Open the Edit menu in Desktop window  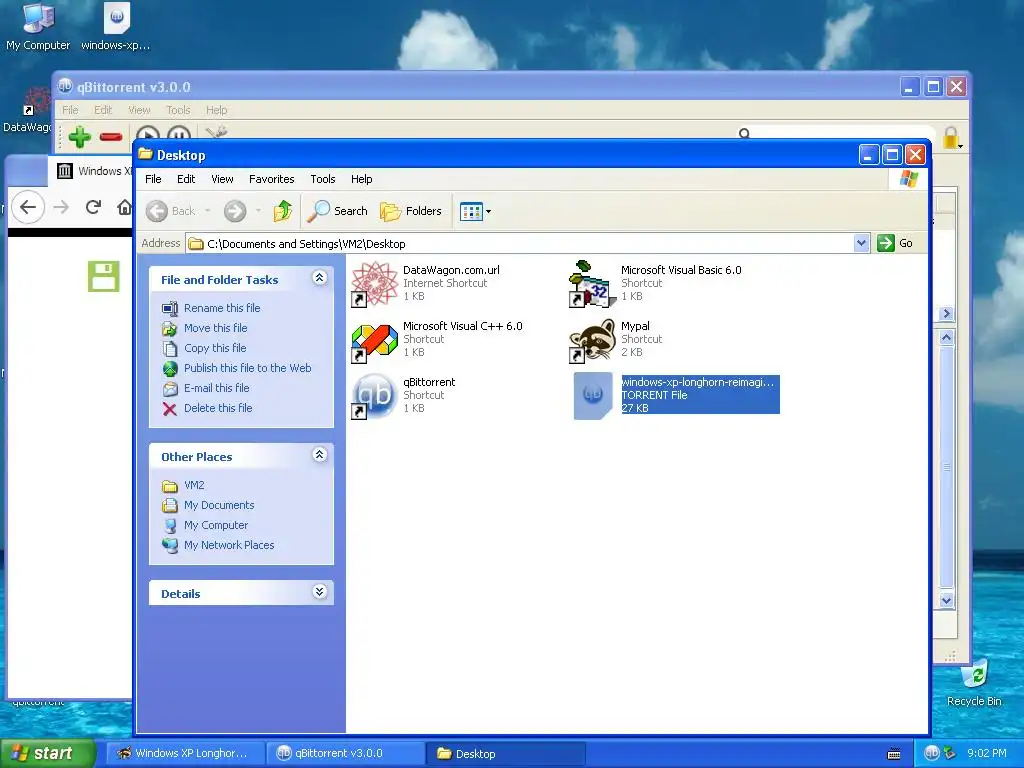(x=185, y=179)
